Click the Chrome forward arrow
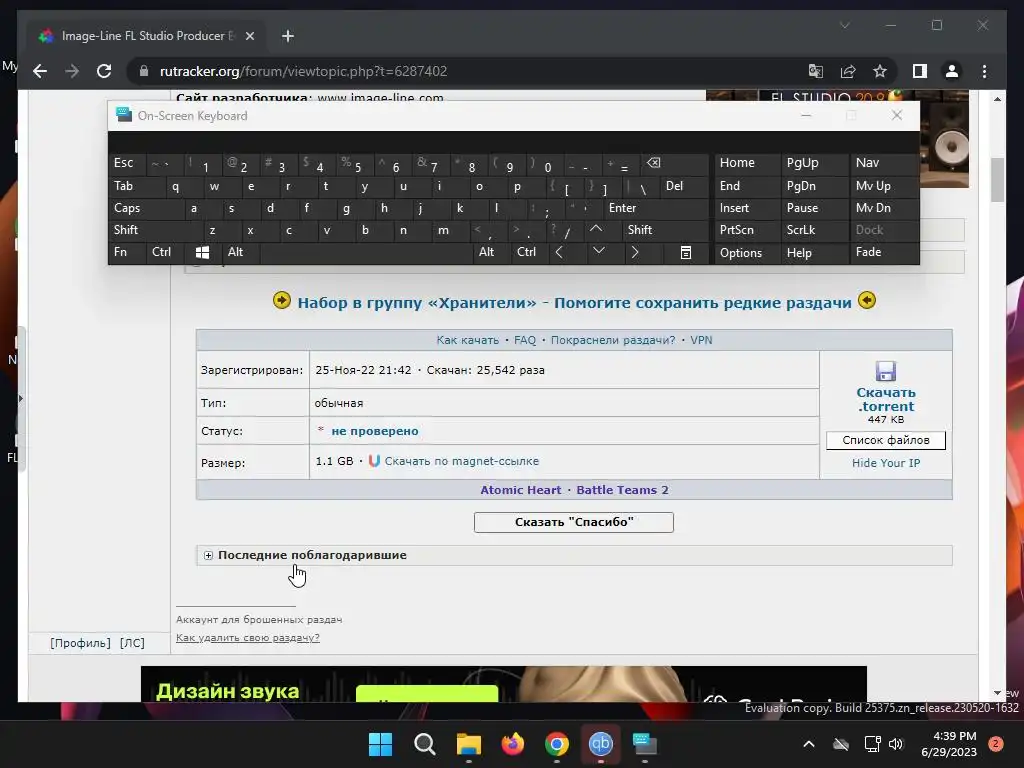The height and width of the screenshot is (768, 1024). [x=72, y=71]
